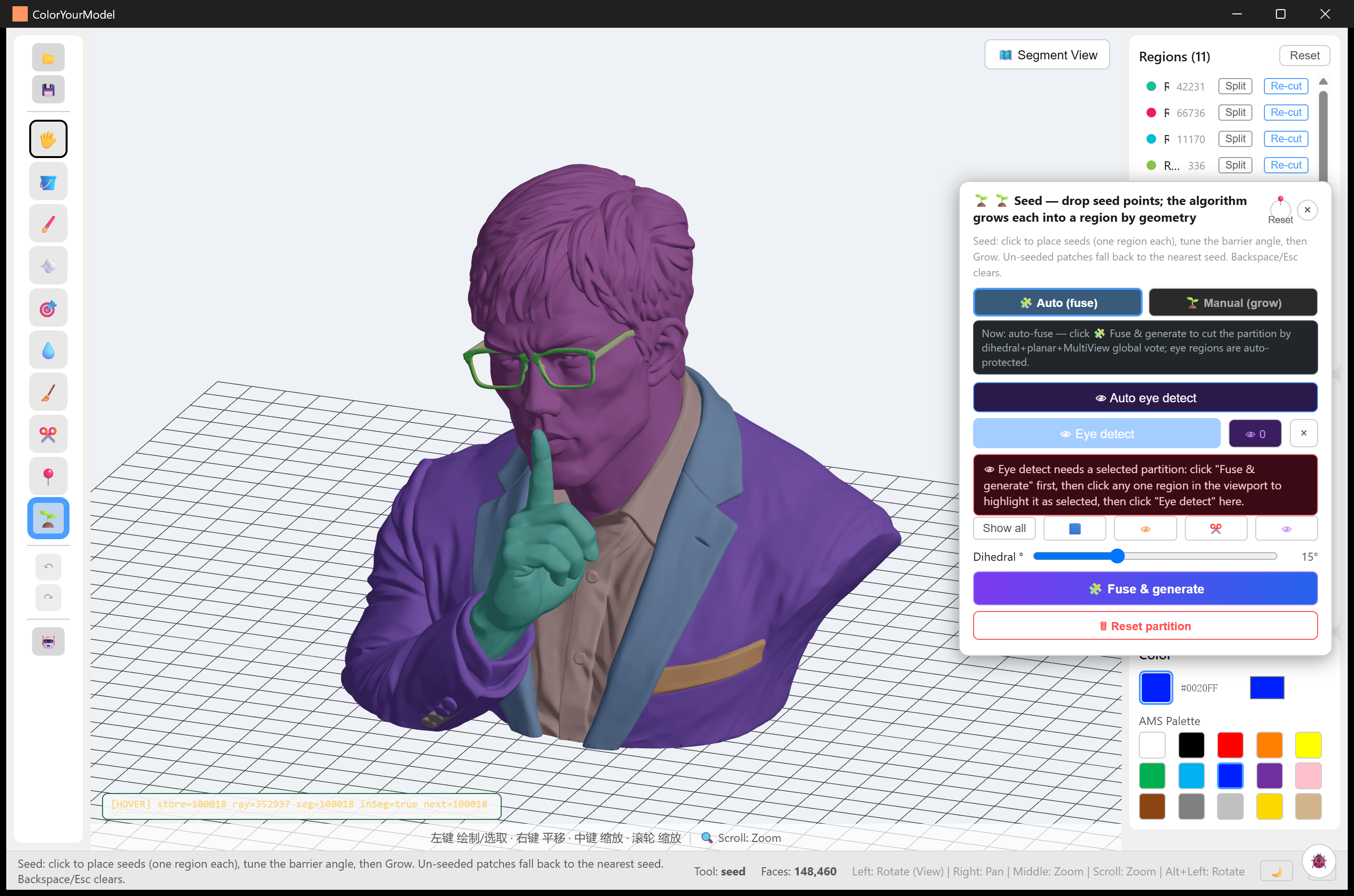
Task: Split region with 42231 faces
Action: [x=1235, y=86]
